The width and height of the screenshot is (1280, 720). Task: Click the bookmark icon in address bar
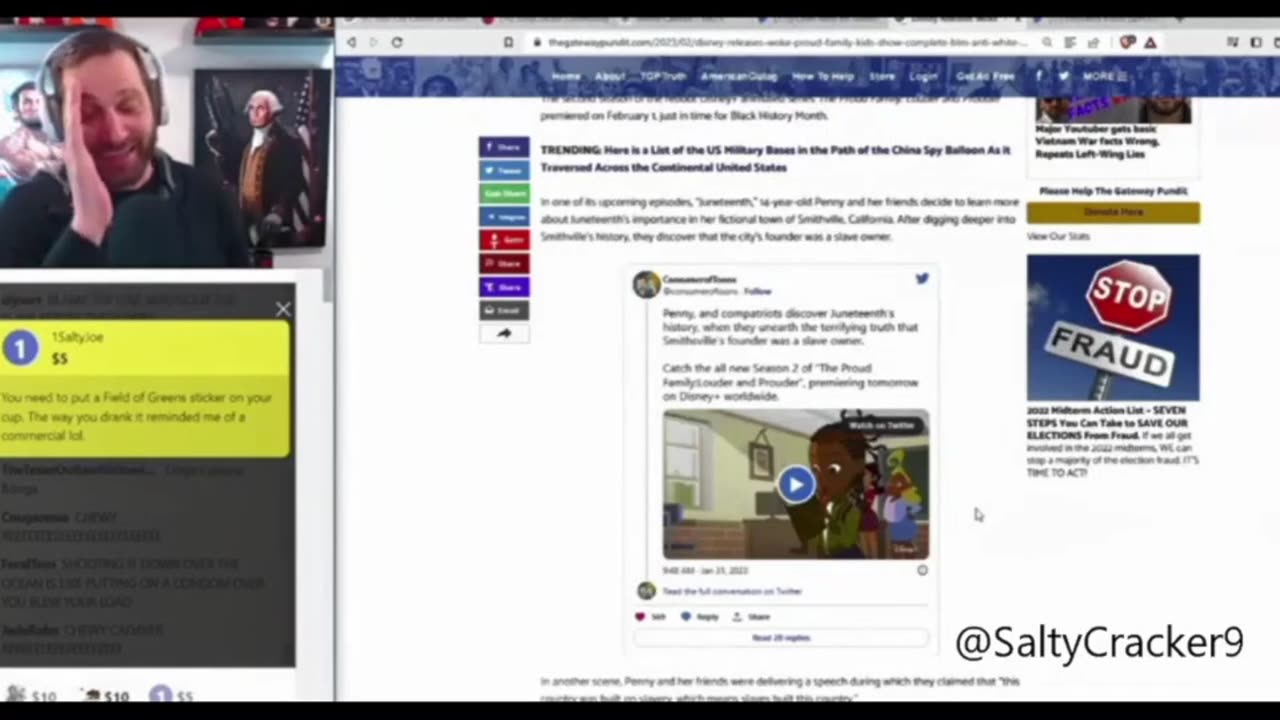[508, 43]
